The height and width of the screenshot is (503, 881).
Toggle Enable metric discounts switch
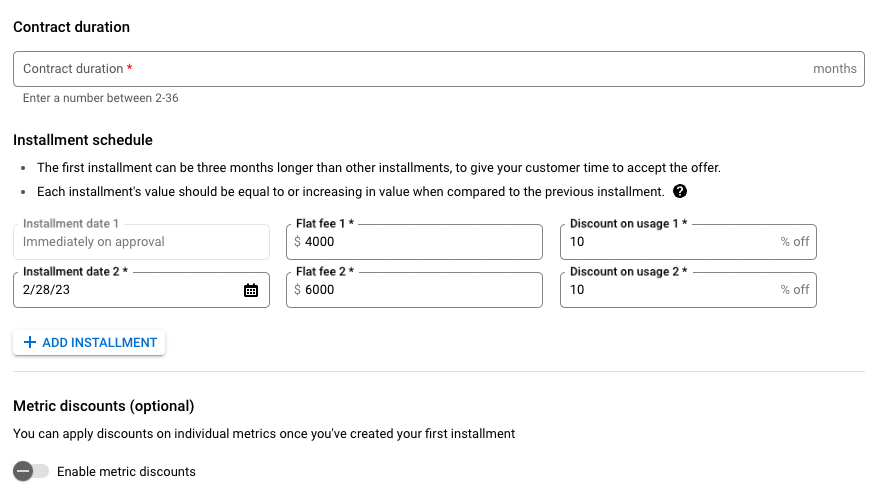[x=31, y=471]
